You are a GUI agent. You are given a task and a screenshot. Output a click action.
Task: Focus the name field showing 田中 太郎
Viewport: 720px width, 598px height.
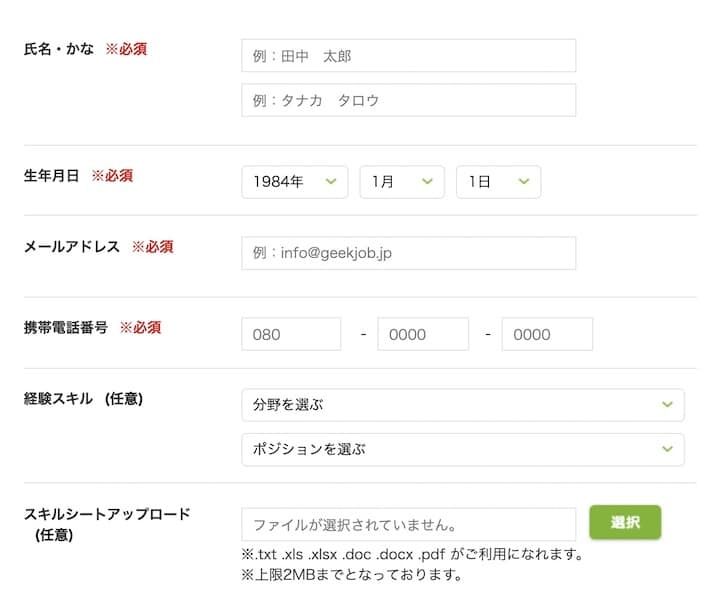pyautogui.click(x=408, y=56)
